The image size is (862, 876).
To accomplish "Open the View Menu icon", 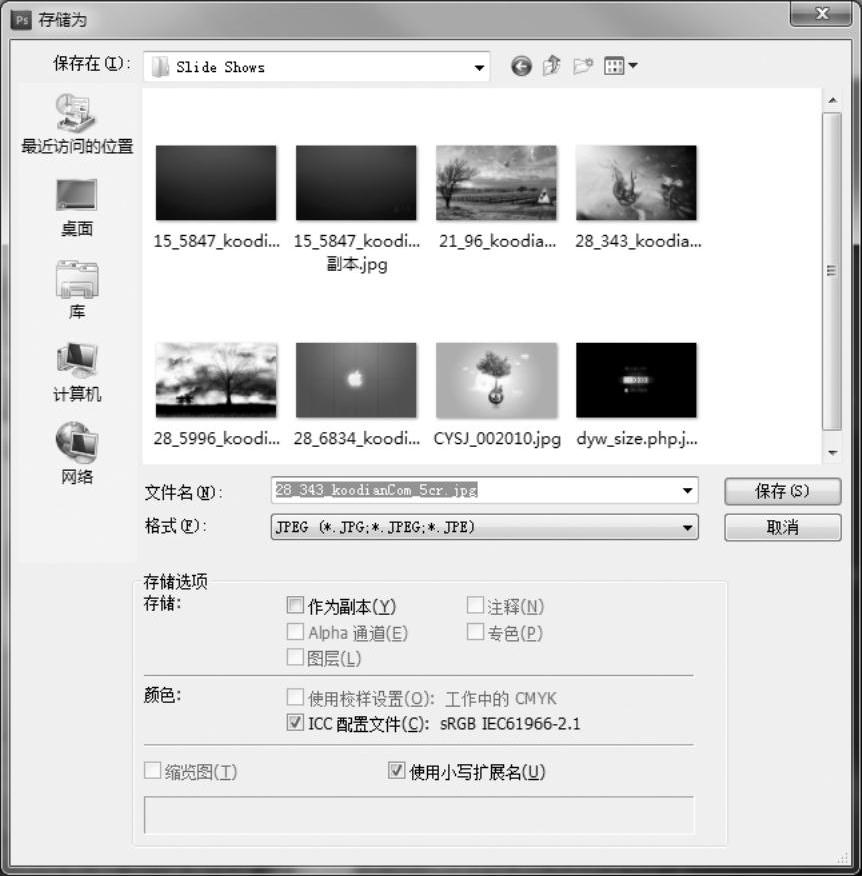I will pyautogui.click(x=614, y=66).
